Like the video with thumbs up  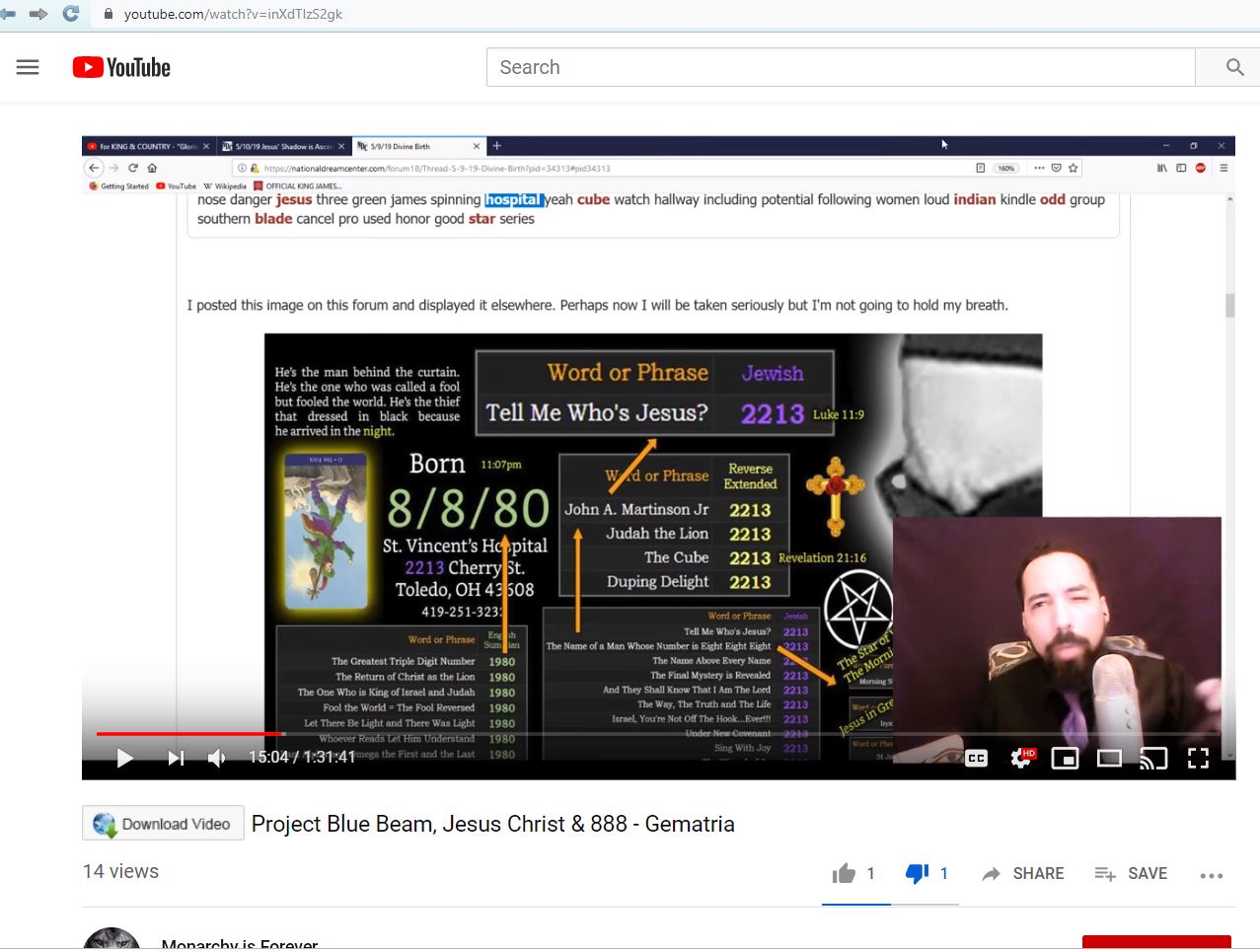845,873
